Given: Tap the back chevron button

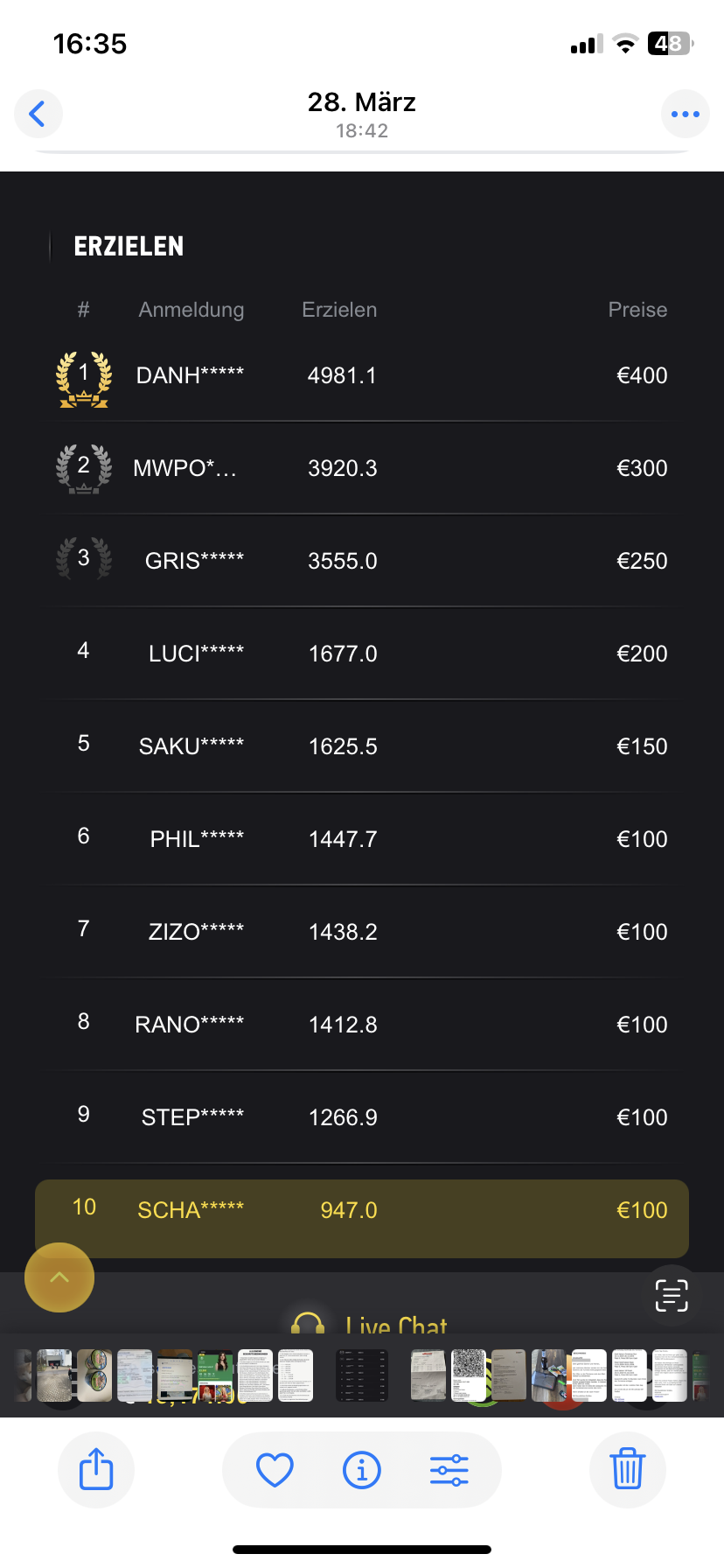Looking at the screenshot, I should coord(38,114).
